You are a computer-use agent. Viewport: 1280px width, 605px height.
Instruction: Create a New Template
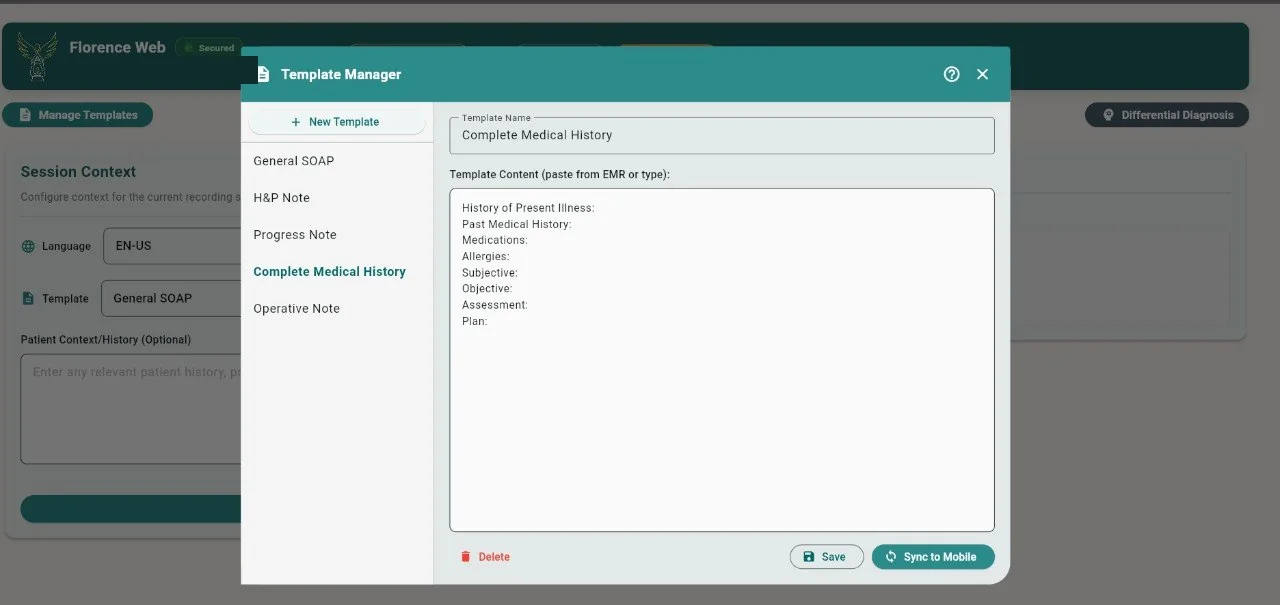pos(336,122)
